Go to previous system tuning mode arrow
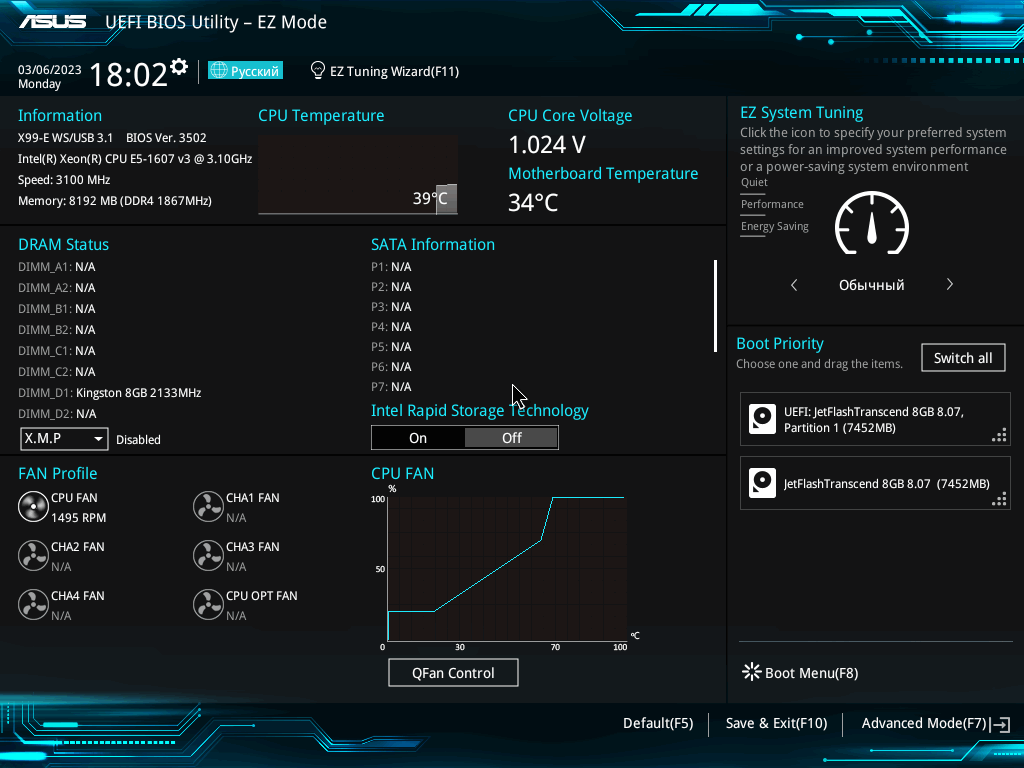This screenshot has width=1024, height=768. (794, 285)
